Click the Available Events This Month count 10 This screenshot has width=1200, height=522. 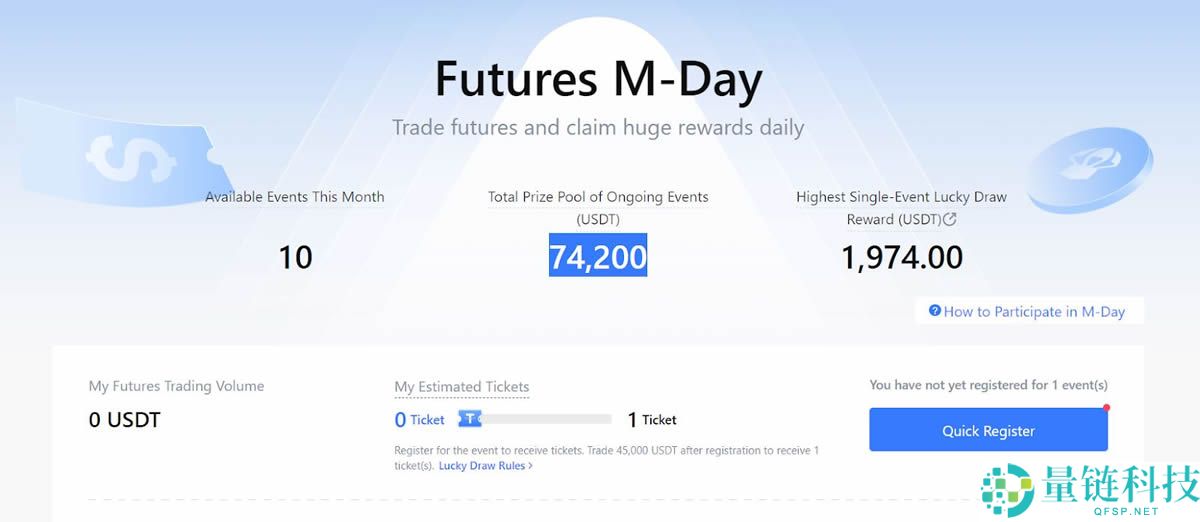tap(295, 257)
